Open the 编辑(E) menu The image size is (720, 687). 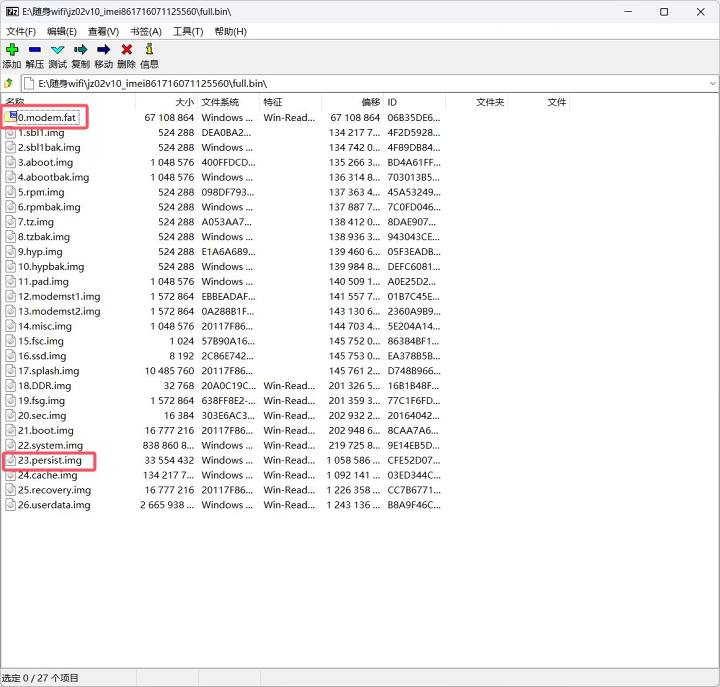click(62, 31)
